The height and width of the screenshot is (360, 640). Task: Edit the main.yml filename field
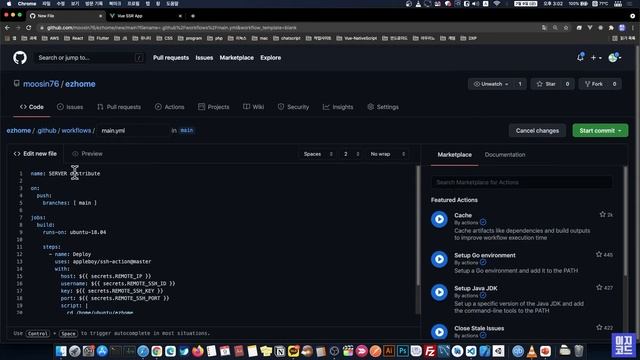[132, 131]
